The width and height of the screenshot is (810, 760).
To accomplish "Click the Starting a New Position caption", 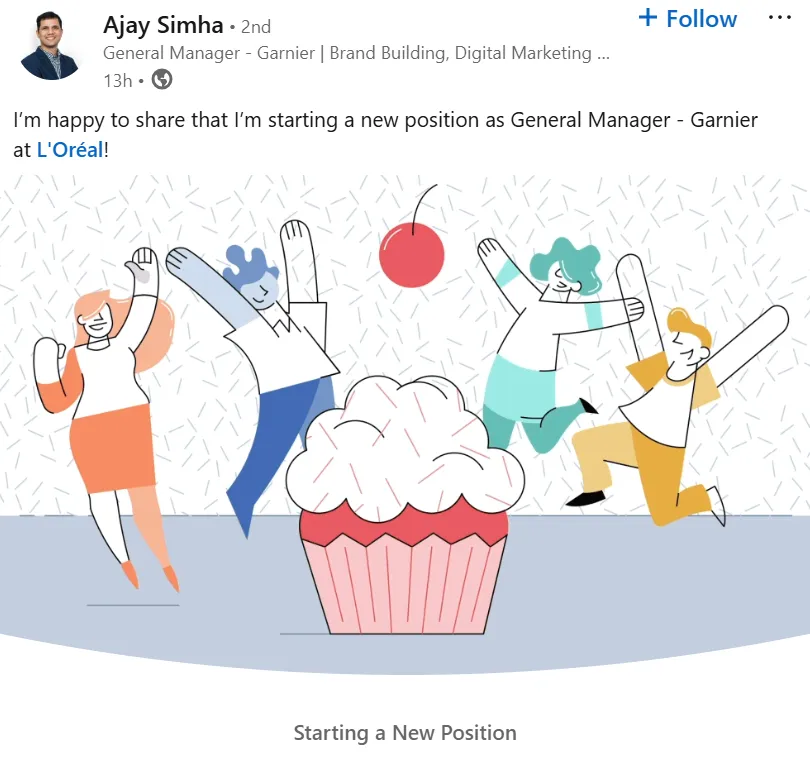I will [x=405, y=733].
